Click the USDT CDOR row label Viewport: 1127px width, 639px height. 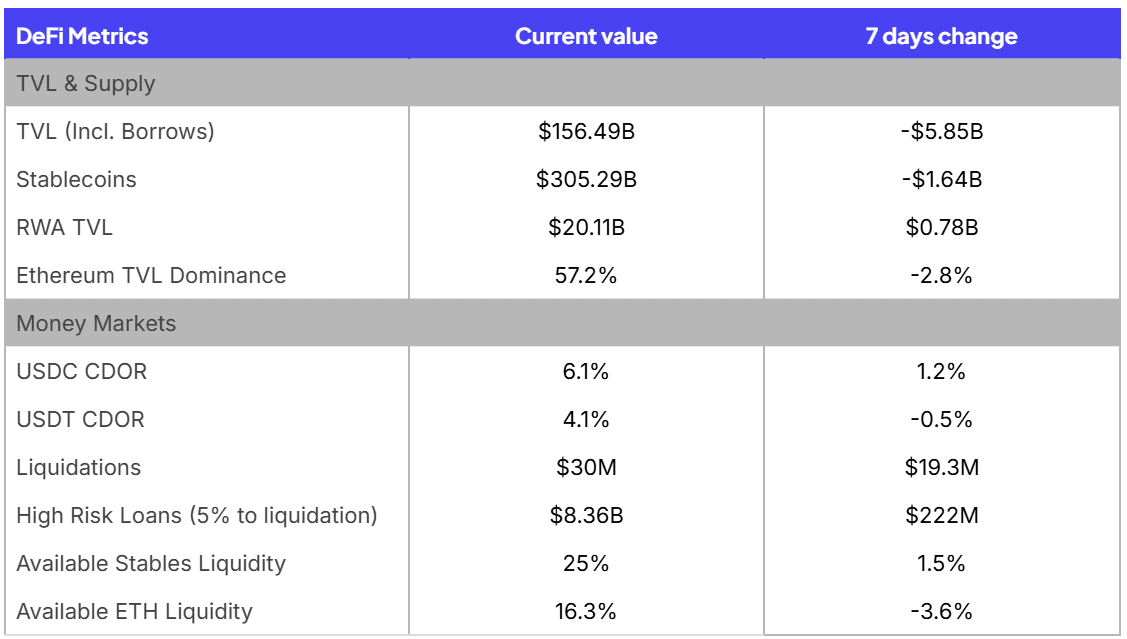(x=80, y=420)
